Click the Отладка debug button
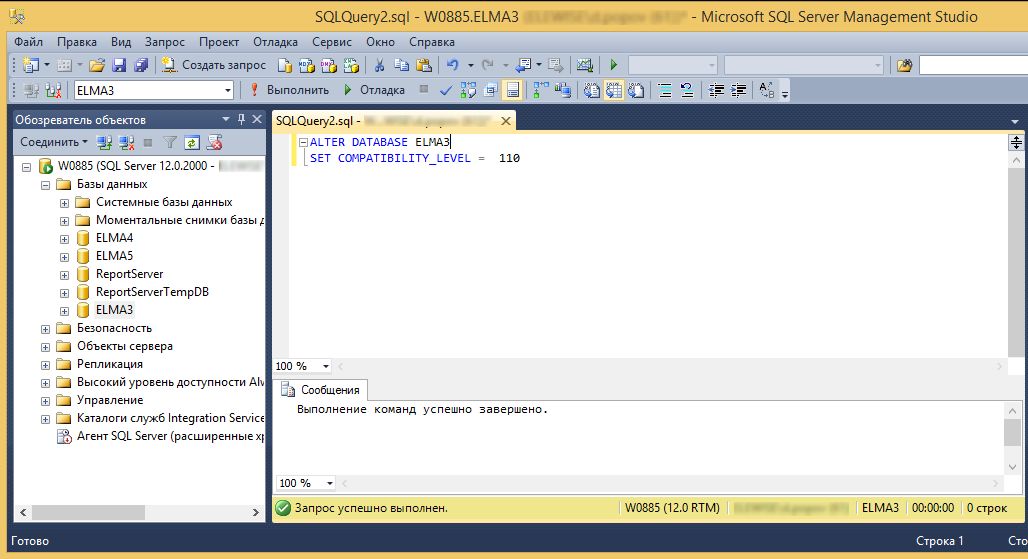The height and width of the screenshot is (559, 1028). [x=374, y=90]
